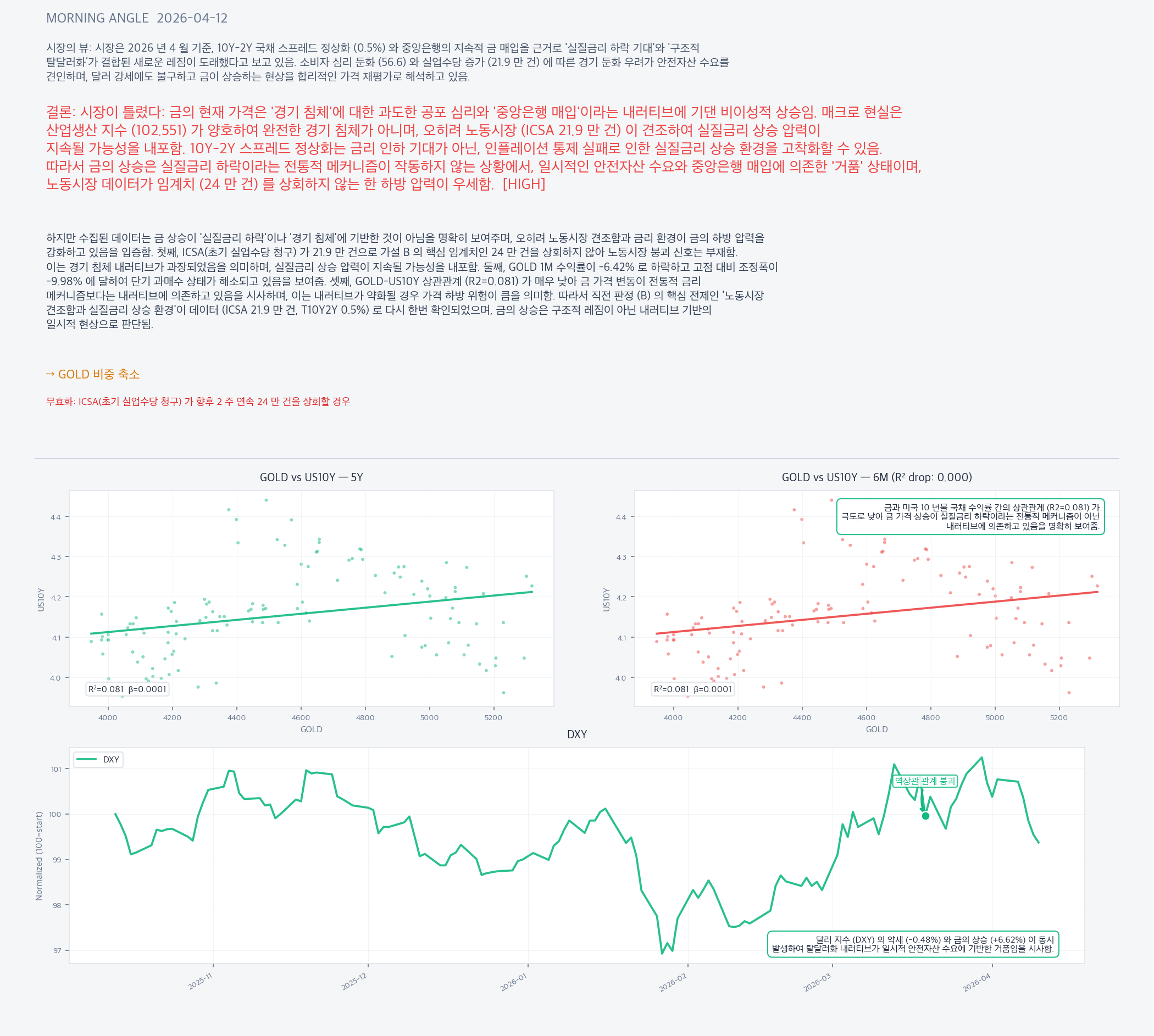Select the red '무효화: ICSA' invalidation line

(197, 402)
